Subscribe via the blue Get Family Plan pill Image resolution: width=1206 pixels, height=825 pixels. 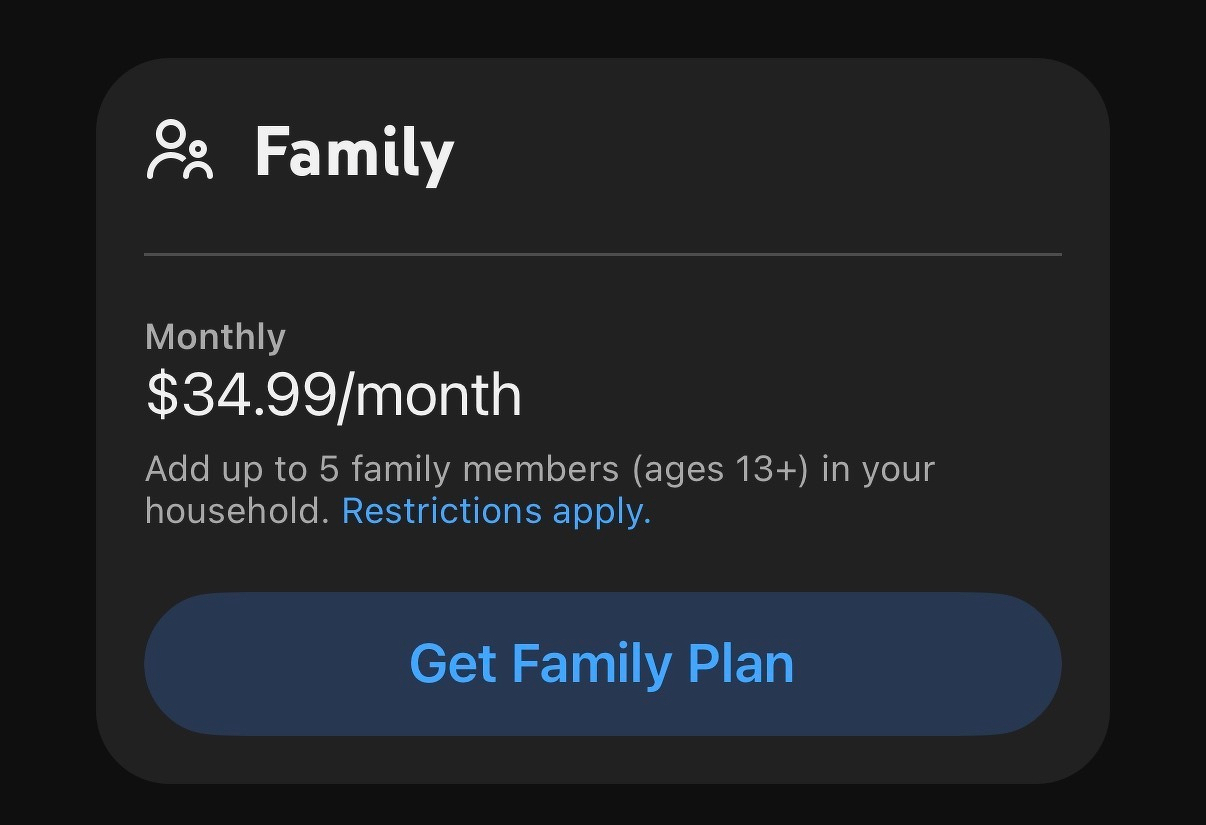coord(602,664)
